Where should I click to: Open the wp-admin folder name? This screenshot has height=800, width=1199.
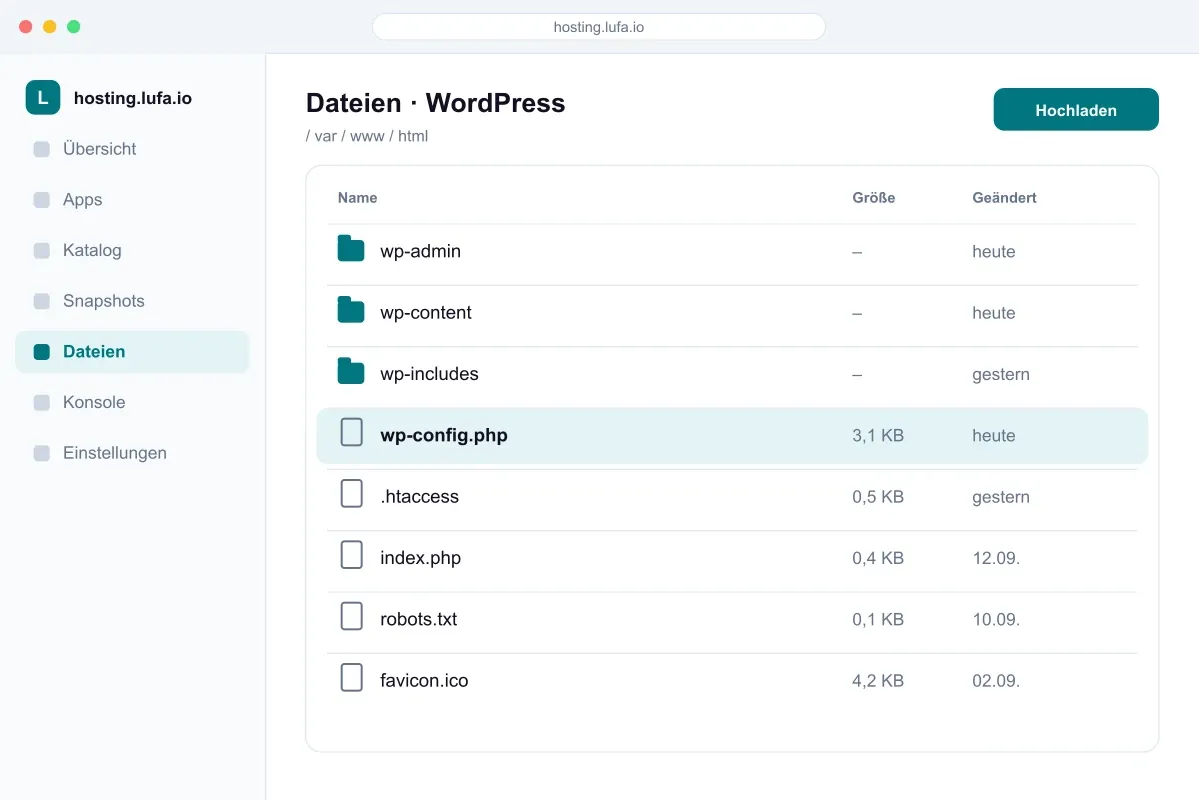(421, 251)
